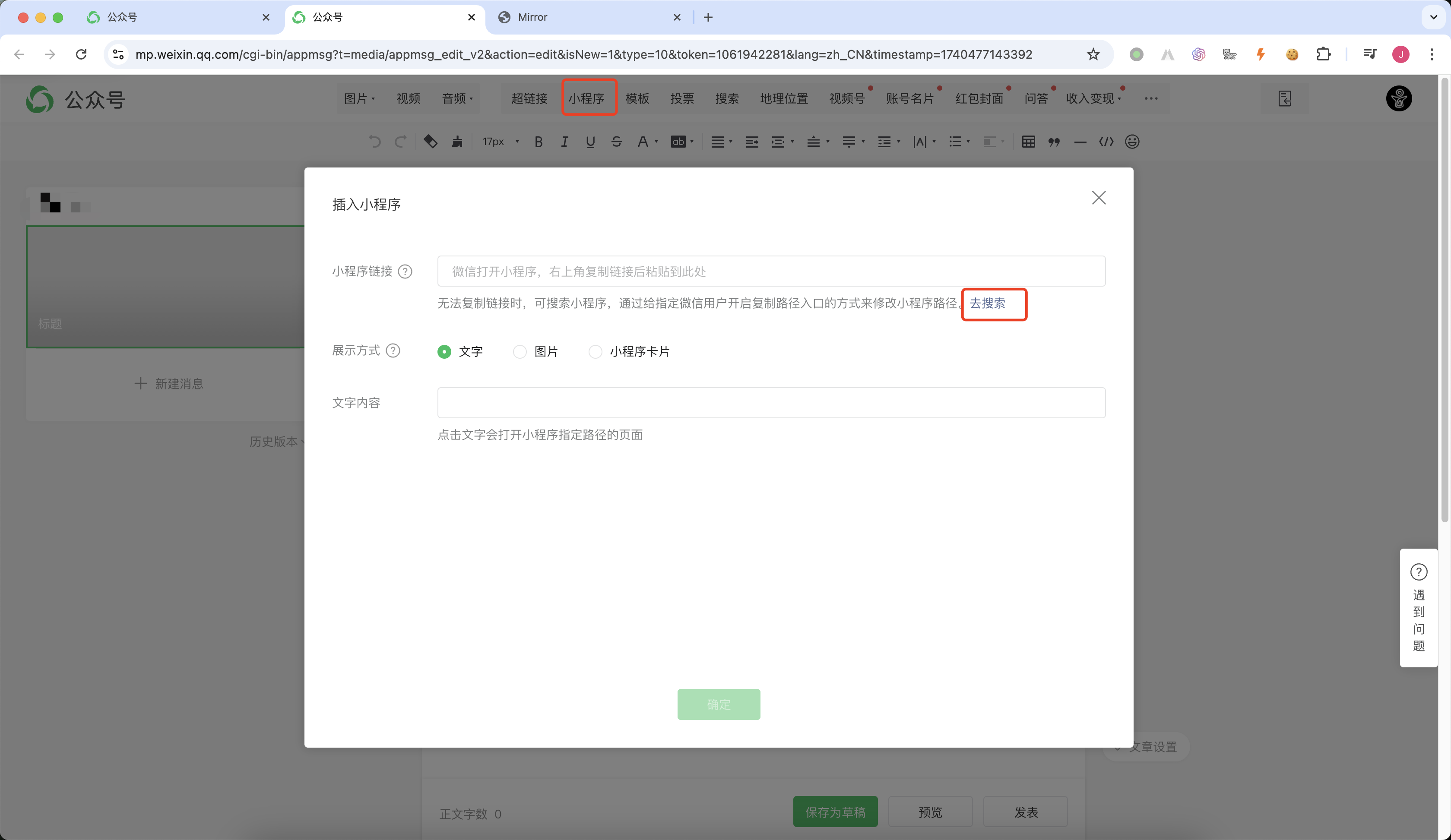Open the Chrome extensions puzzle icon

[x=1323, y=55]
